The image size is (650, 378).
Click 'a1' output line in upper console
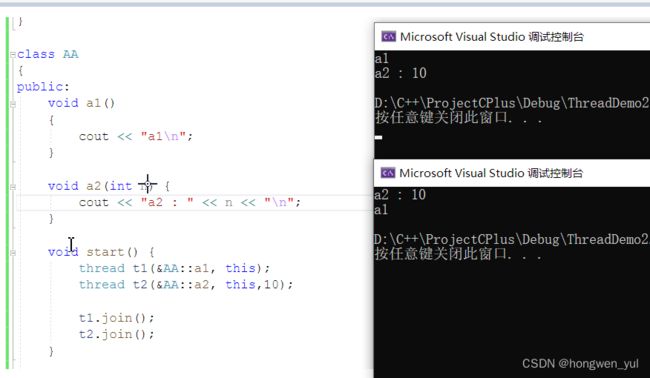coord(381,58)
